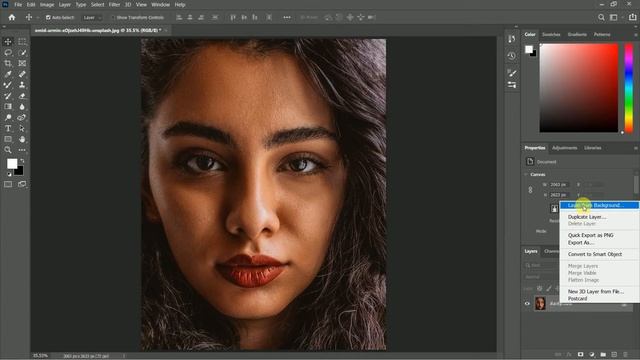Screen dimensions: 640x360
Task: Click the canvas width input field
Action: [559, 185]
